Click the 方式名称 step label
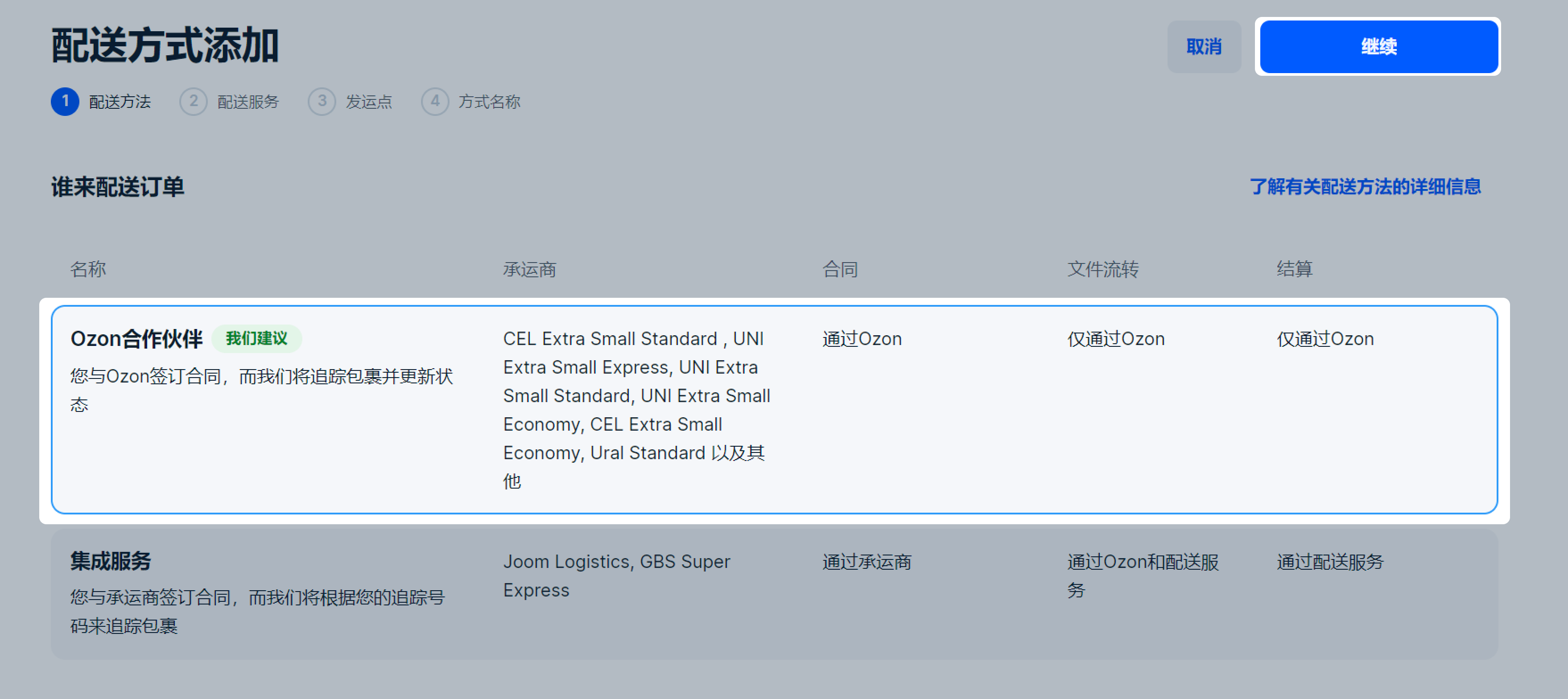This screenshot has height=699, width=1568. [489, 102]
